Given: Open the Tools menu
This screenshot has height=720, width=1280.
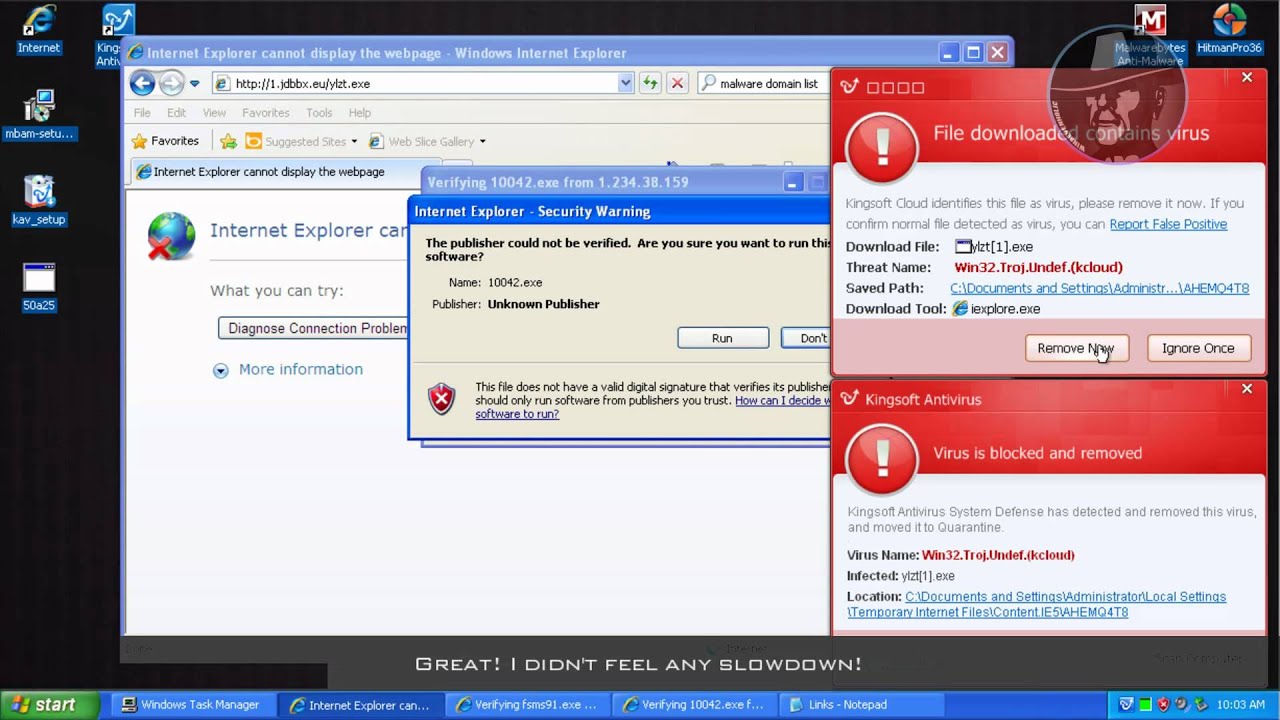Looking at the screenshot, I should [319, 113].
